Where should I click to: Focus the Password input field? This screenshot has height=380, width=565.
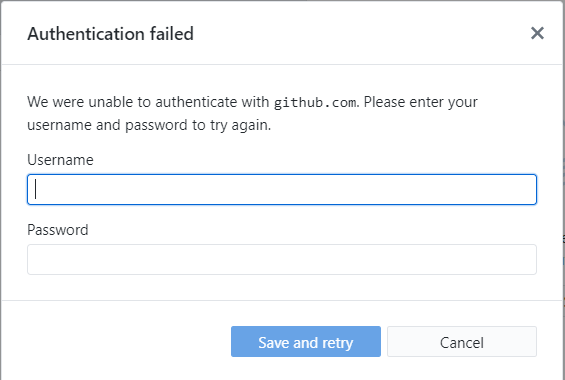click(x=282, y=259)
